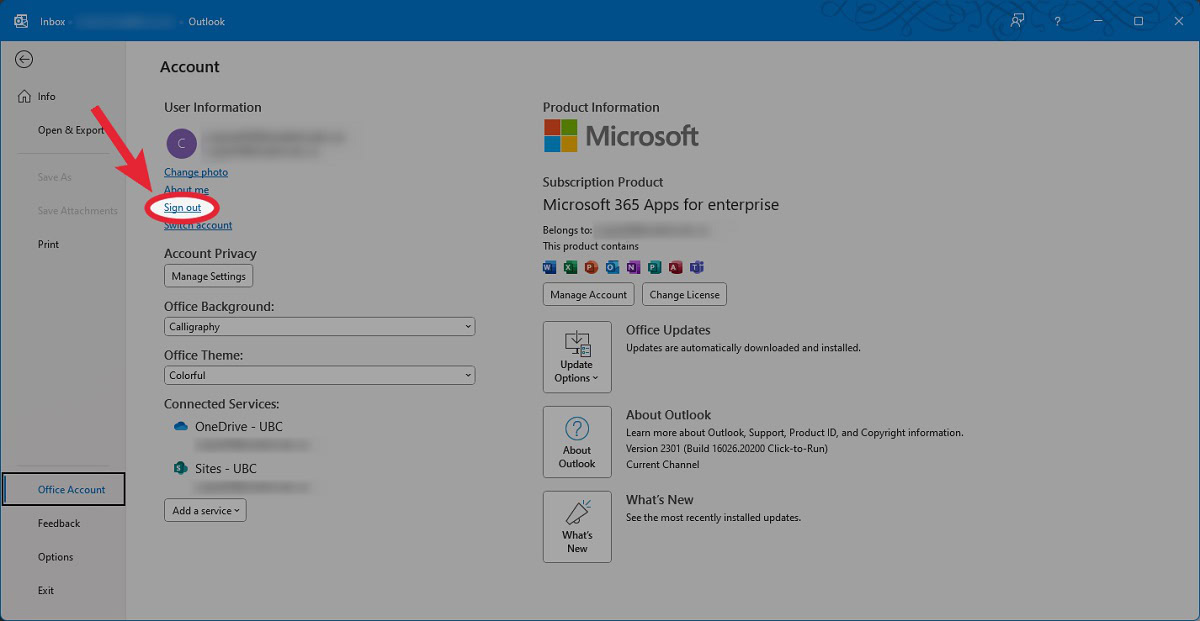This screenshot has width=1200, height=621.
Task: Go to Options in the sidebar
Action: [x=56, y=557]
